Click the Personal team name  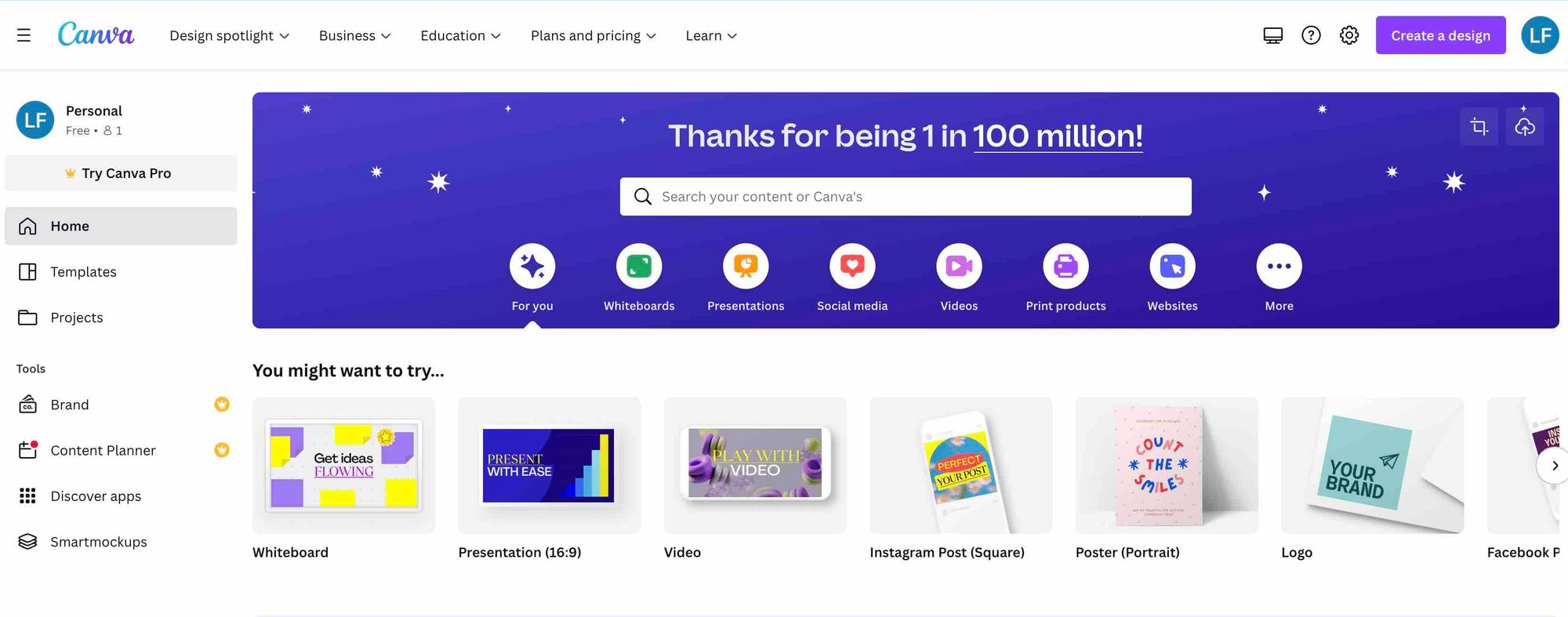coord(94,111)
